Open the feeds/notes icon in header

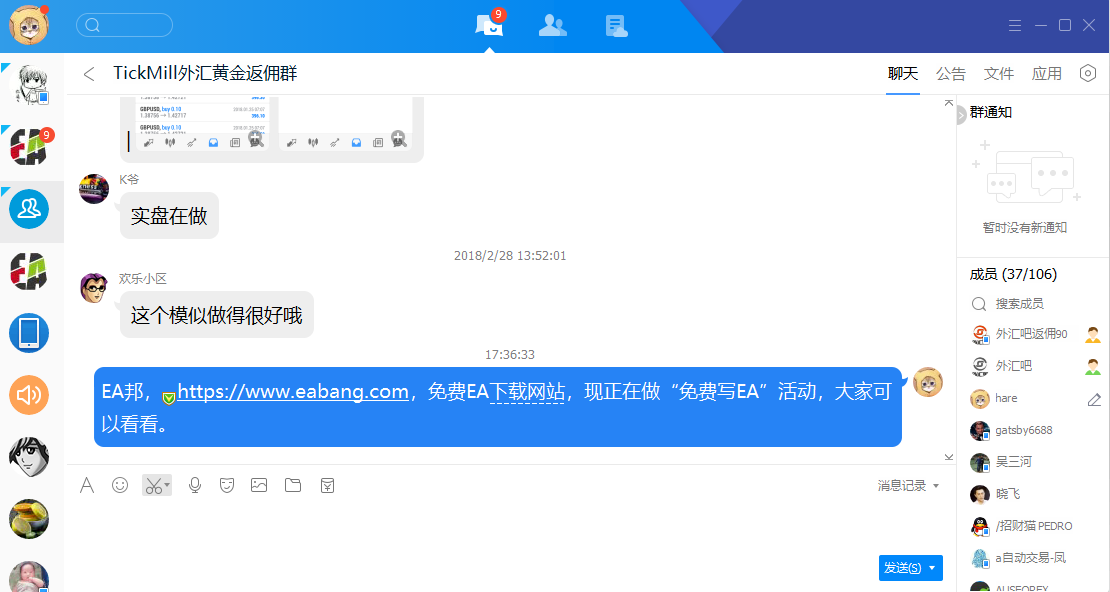click(x=617, y=26)
